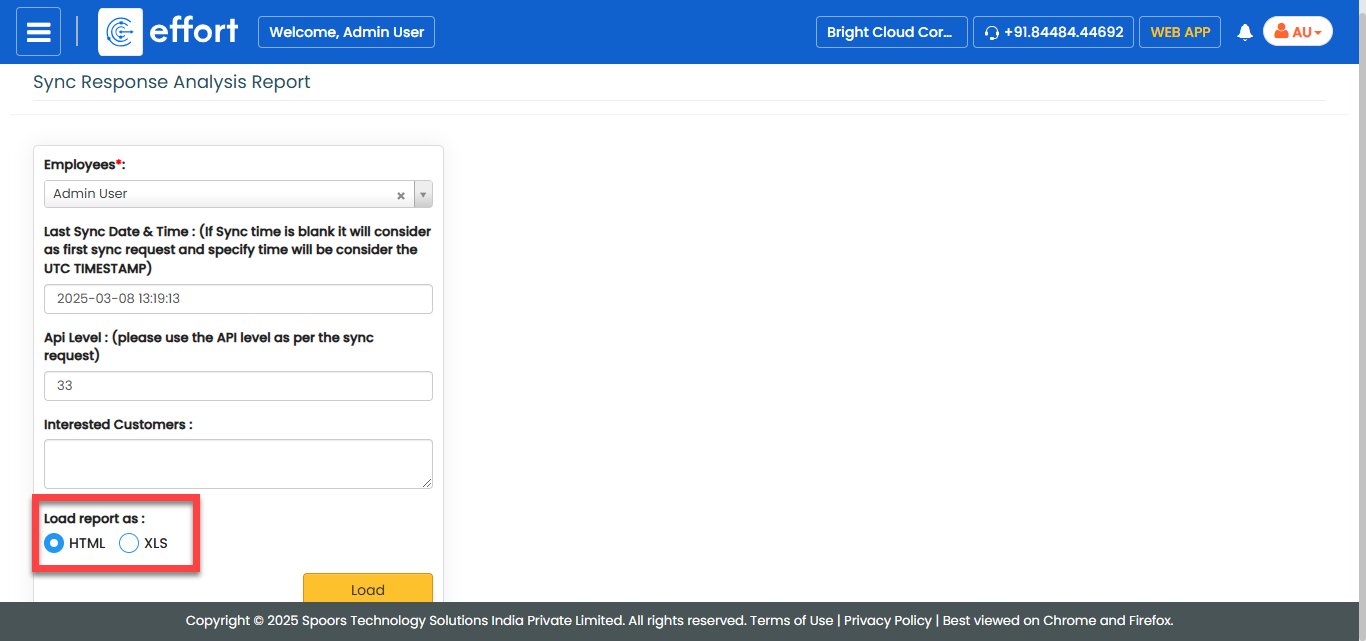
Task: Open the Bright Cloud Cor... company menu
Action: [891, 32]
